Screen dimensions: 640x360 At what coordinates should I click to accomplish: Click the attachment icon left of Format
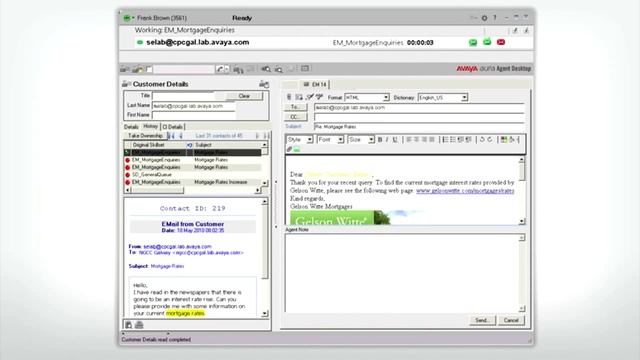coord(289,97)
